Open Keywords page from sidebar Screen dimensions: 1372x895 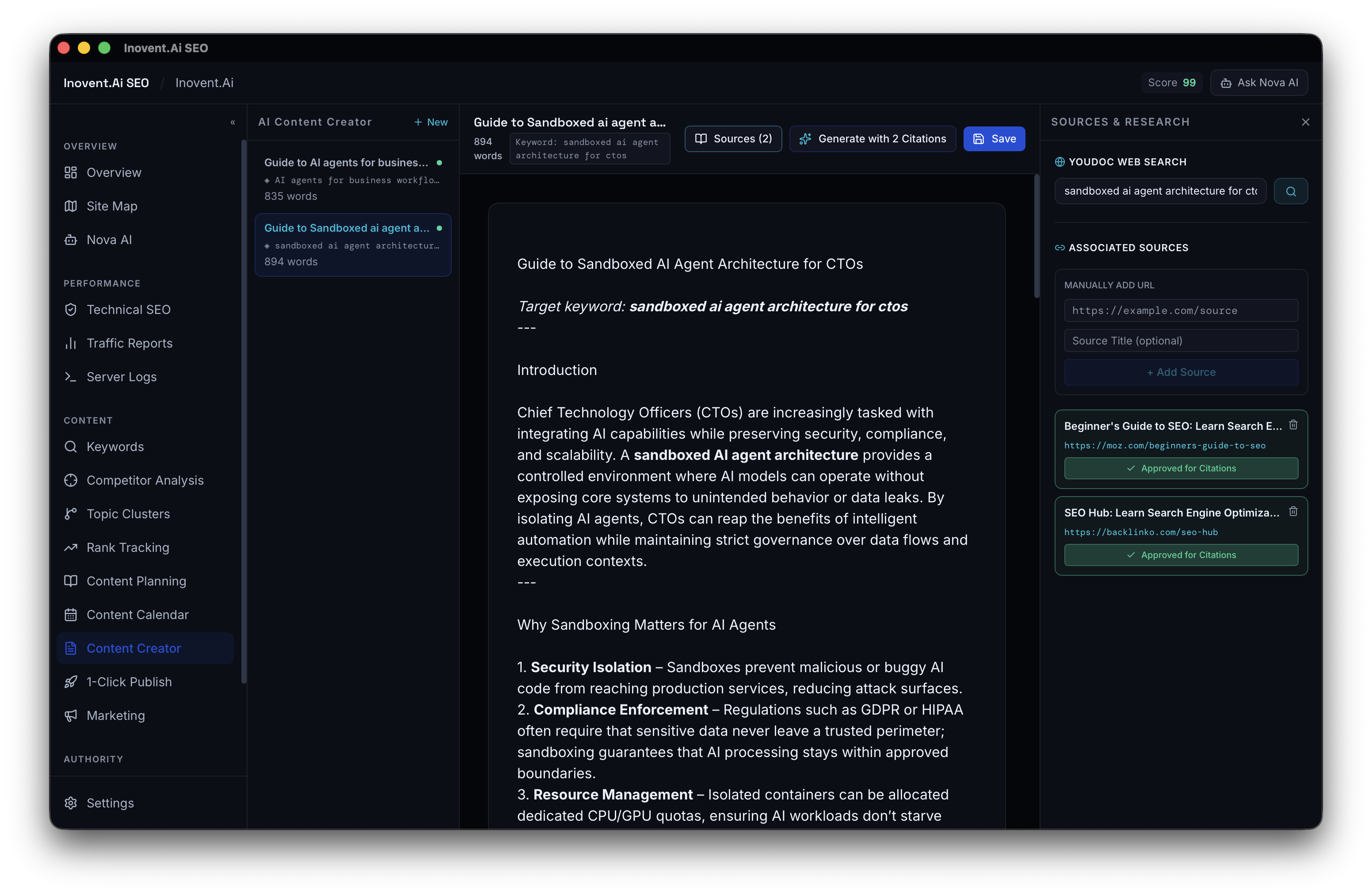[x=145, y=446]
